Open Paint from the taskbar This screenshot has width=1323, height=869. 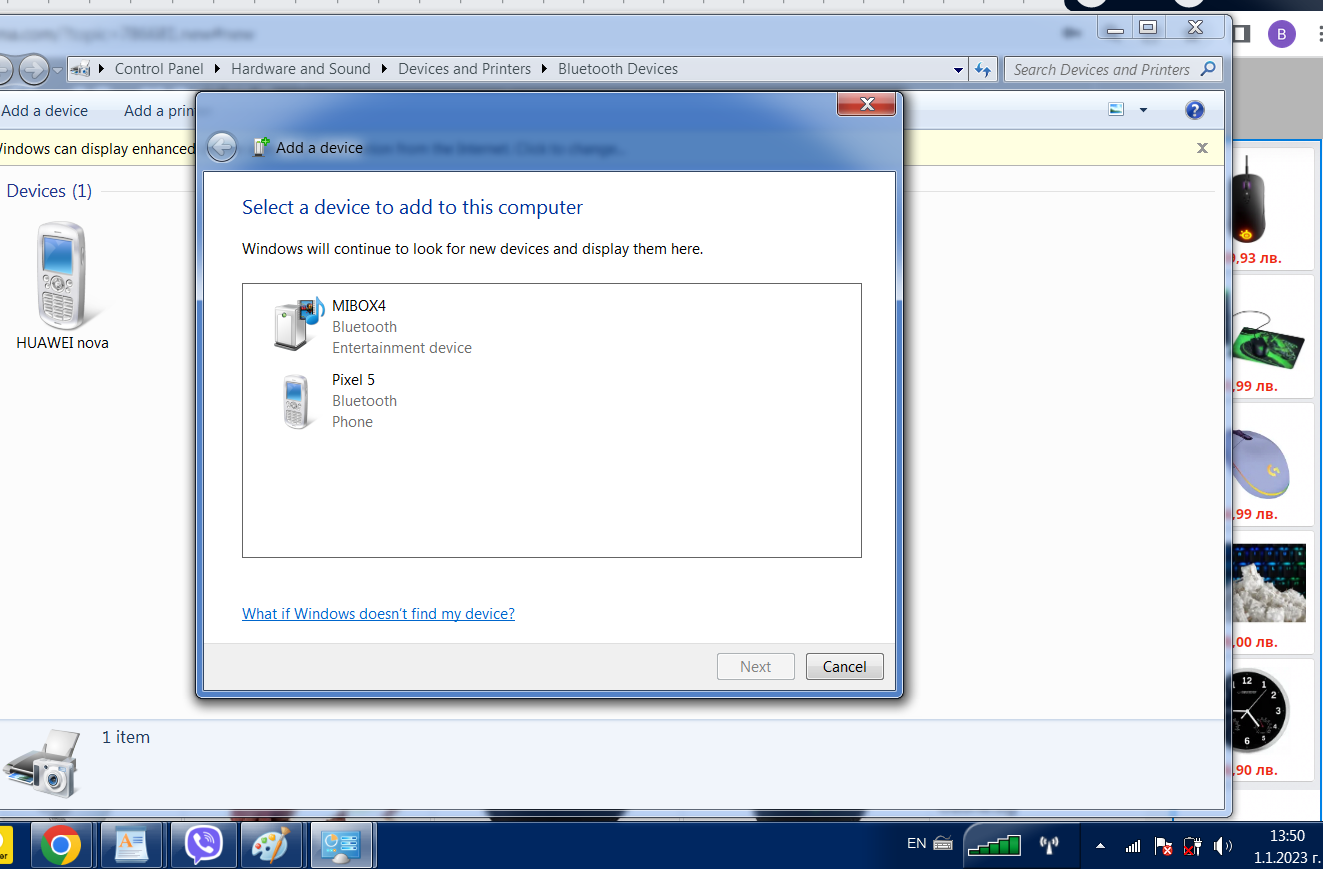270,845
